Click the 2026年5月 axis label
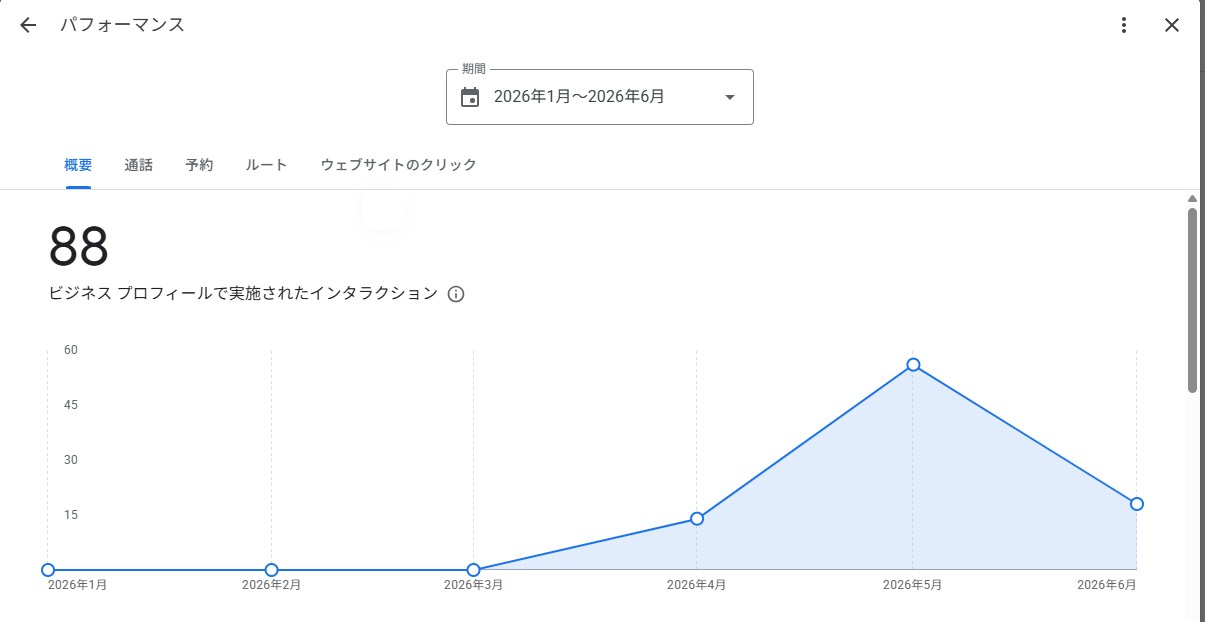Screen dimensions: 1205x622 click(x=913, y=585)
